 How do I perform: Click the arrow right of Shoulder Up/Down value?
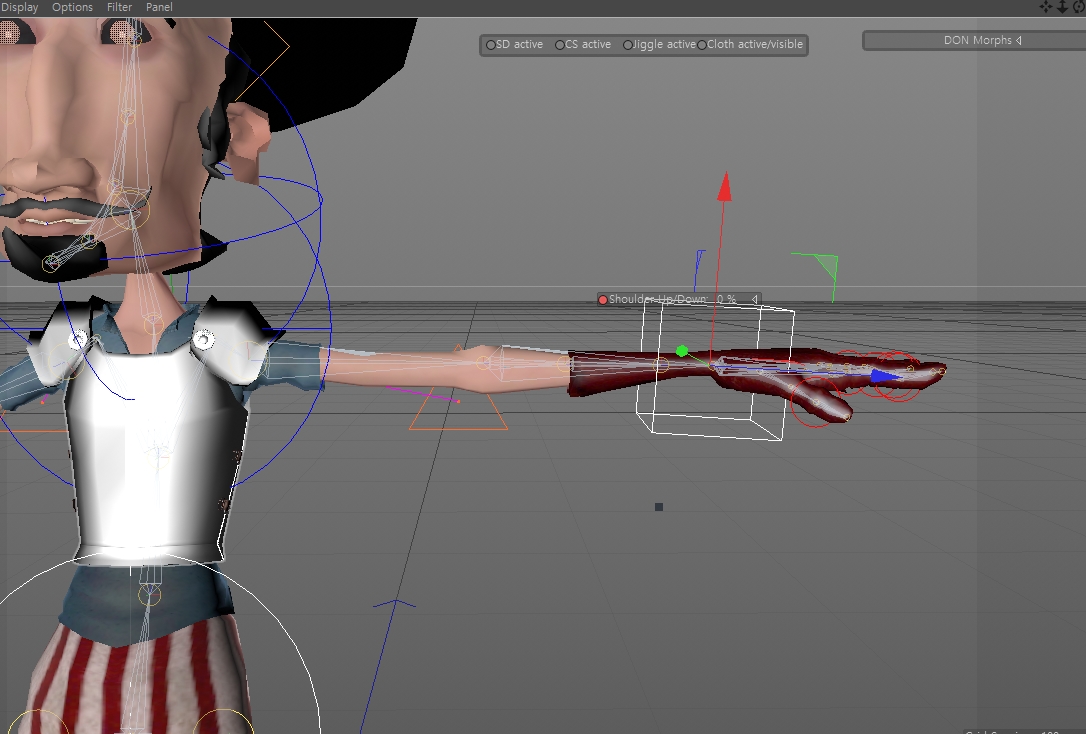754,299
